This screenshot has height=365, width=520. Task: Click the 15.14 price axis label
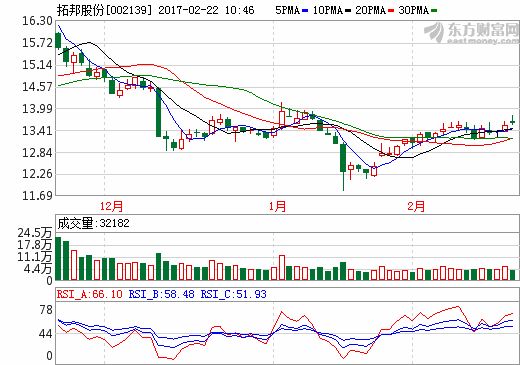(37, 65)
